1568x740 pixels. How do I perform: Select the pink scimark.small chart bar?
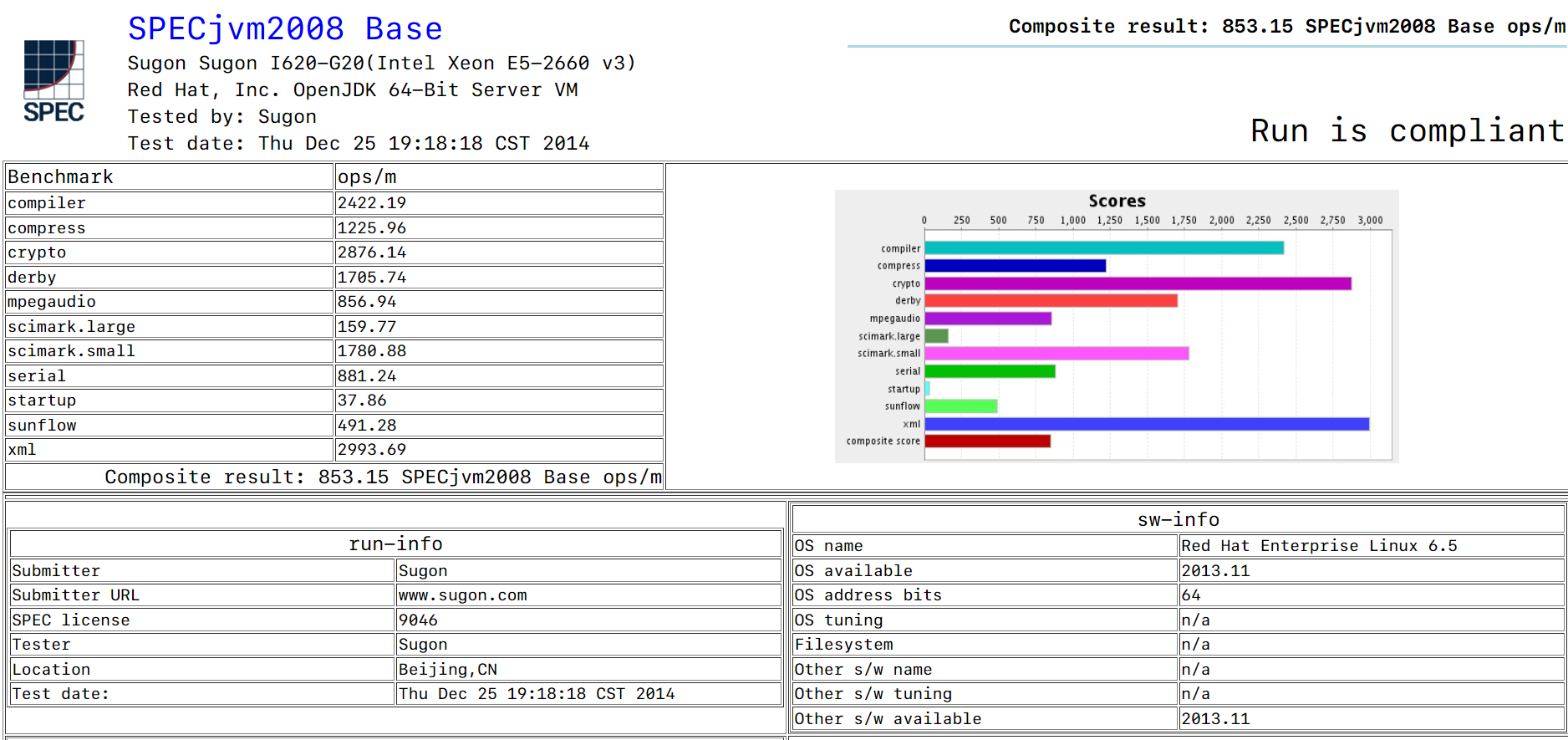tap(1056, 354)
